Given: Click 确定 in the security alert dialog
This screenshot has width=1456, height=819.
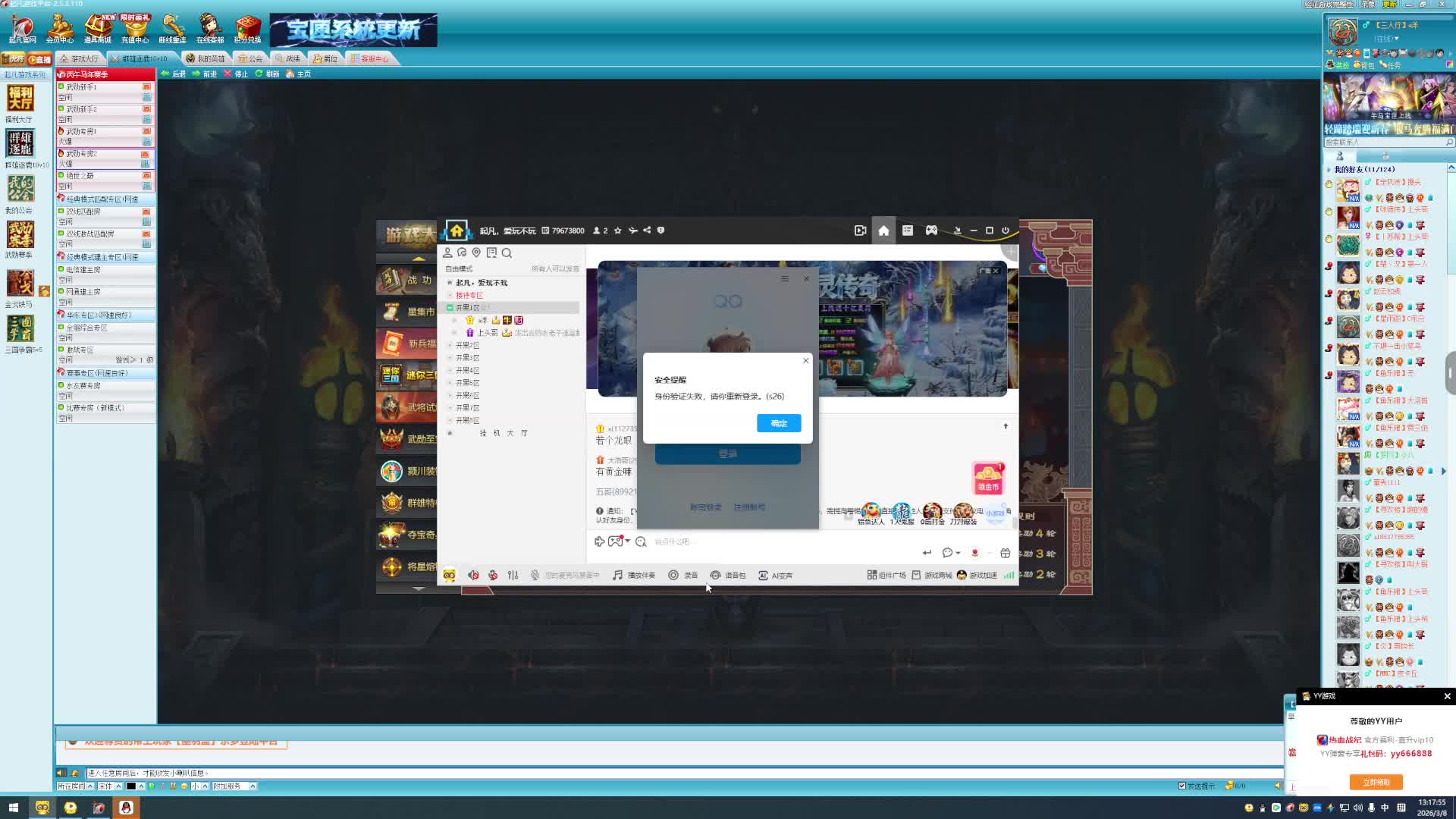Looking at the screenshot, I should [x=778, y=423].
